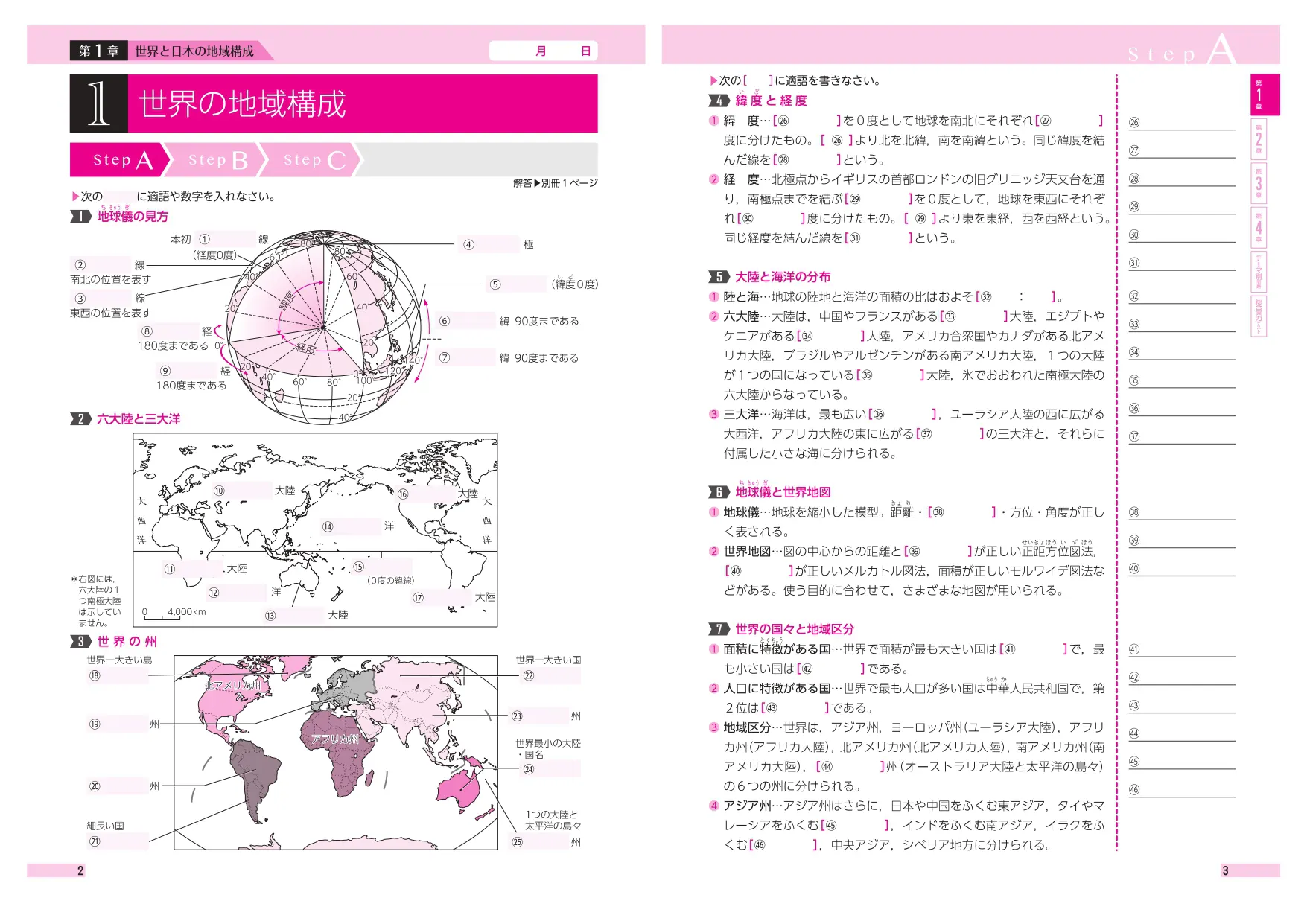Click the globe diagram
Image resolution: width=1307 pixels, height=924 pixels.
[323, 328]
